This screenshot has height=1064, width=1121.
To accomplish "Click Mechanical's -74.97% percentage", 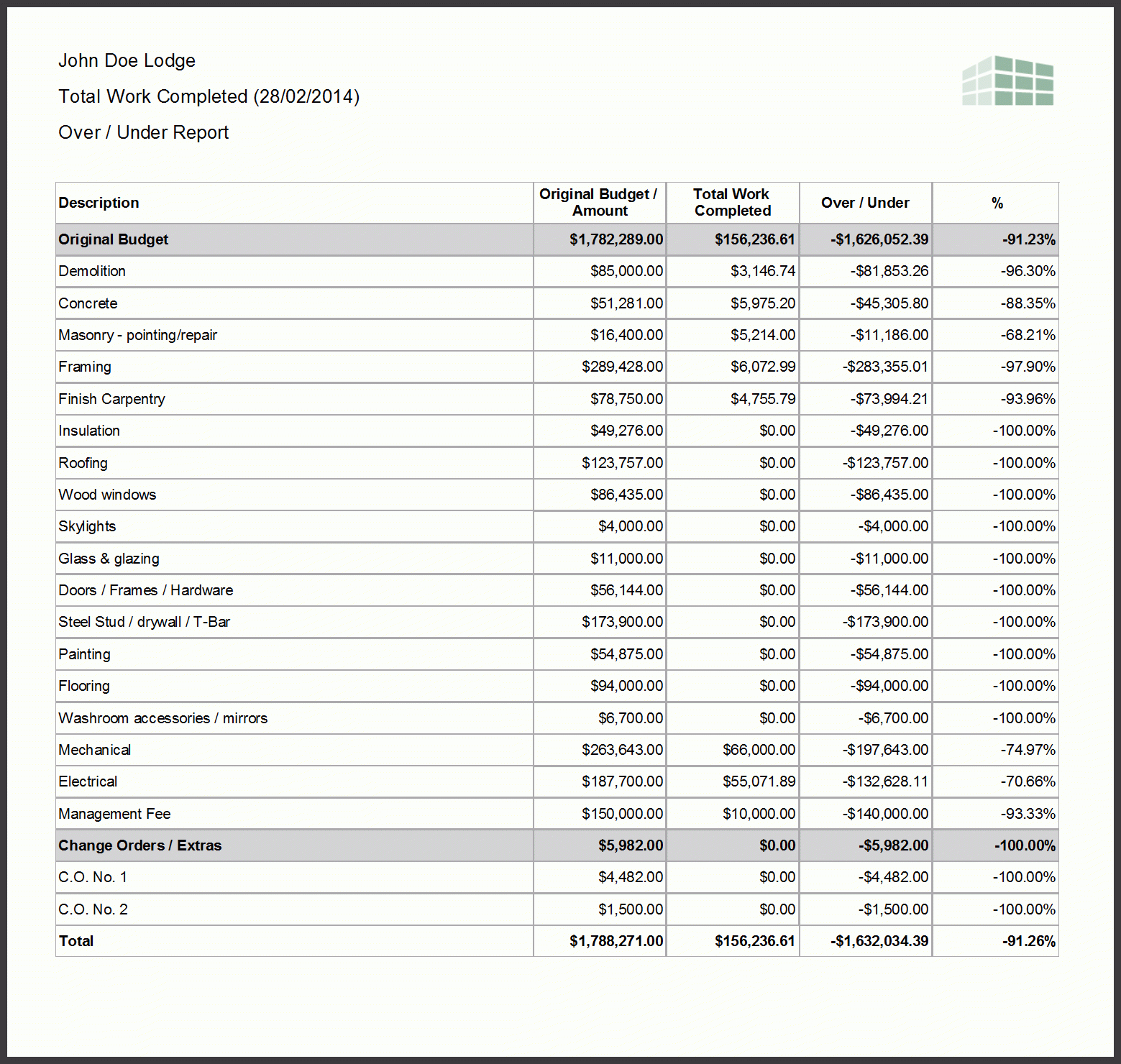I will (x=1028, y=750).
